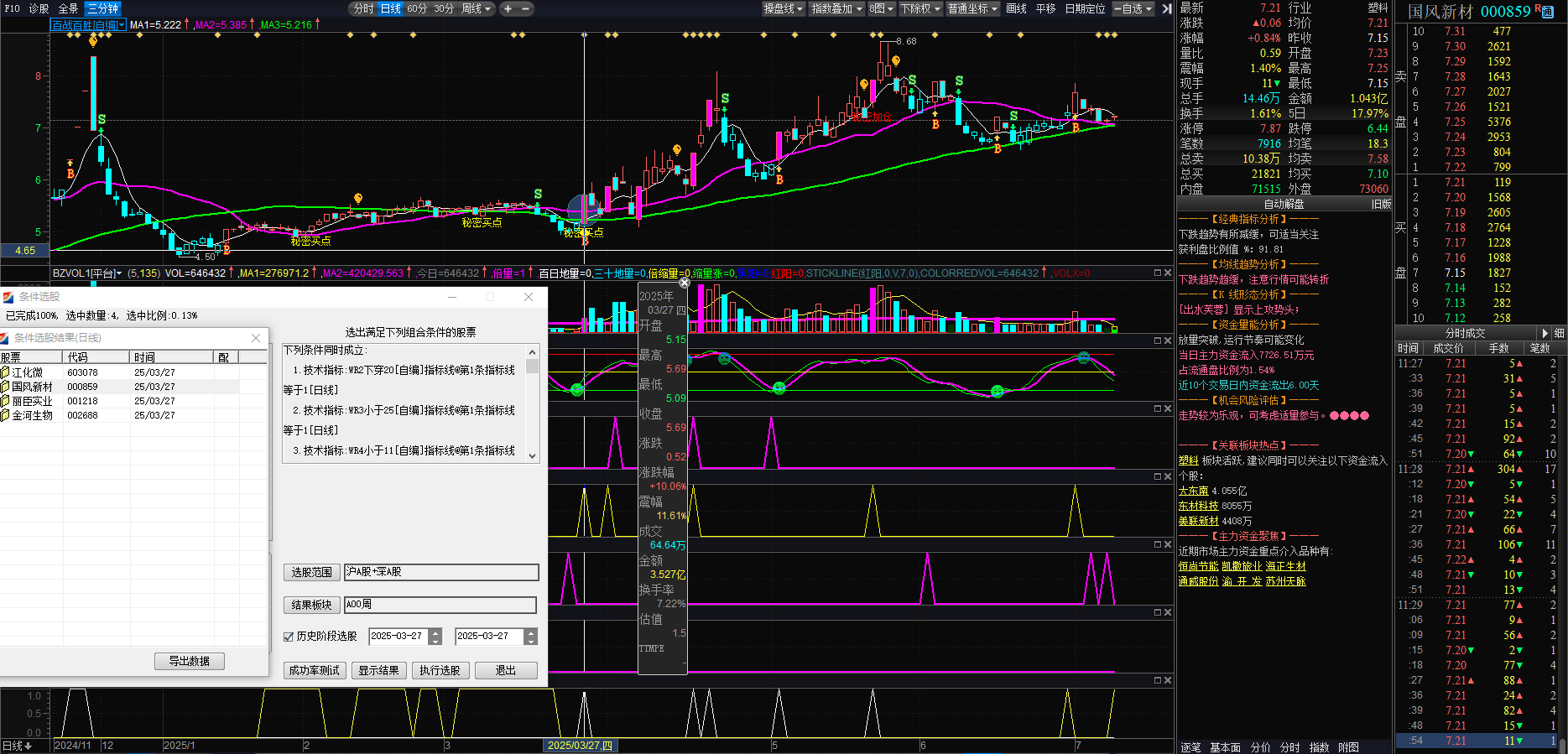Screen dimensions: 1568x754
Task: Switch auto analysis to 旧版 version
Action: [1381, 205]
